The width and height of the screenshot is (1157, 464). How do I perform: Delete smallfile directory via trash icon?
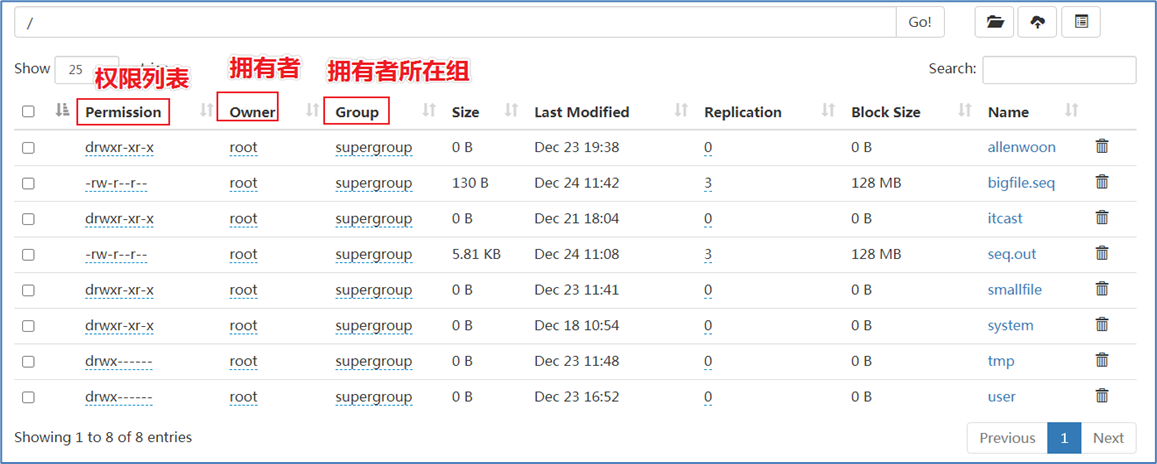[1102, 288]
